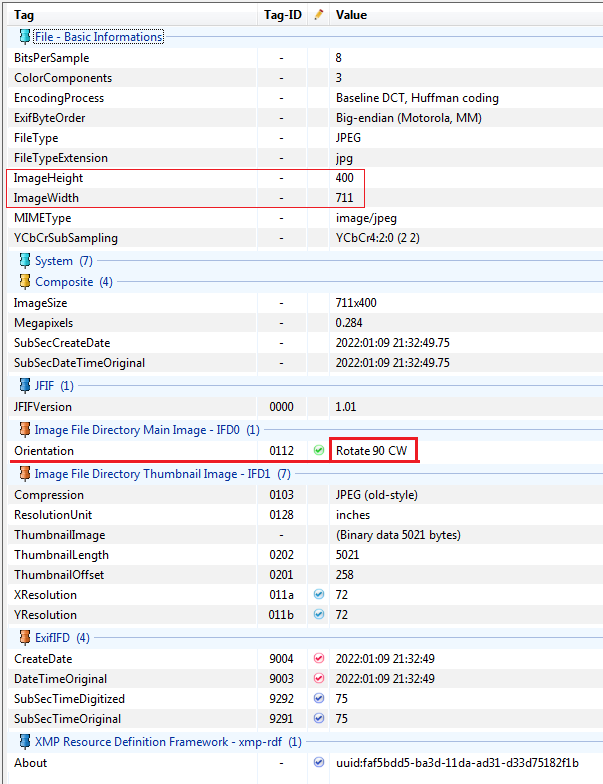Viewport: 603px width, 784px height.
Task: Click the Orientation tag ID 0112
Action: (282, 451)
